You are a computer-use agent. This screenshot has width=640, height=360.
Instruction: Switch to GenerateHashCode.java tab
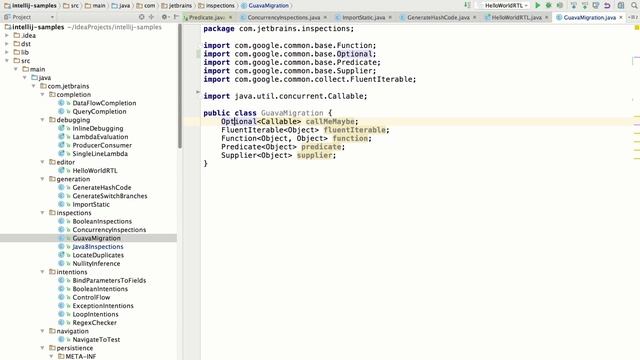[438, 18]
